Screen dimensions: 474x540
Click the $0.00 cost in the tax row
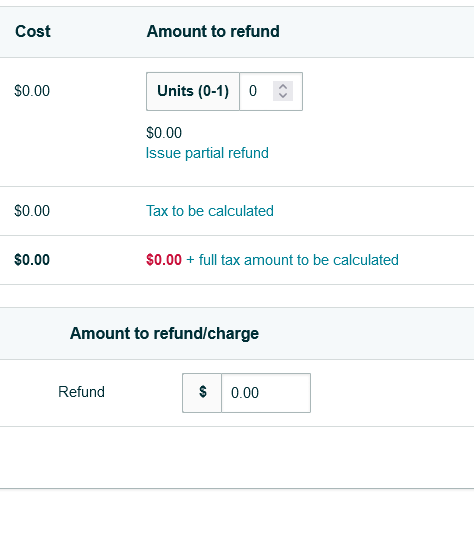(32, 211)
